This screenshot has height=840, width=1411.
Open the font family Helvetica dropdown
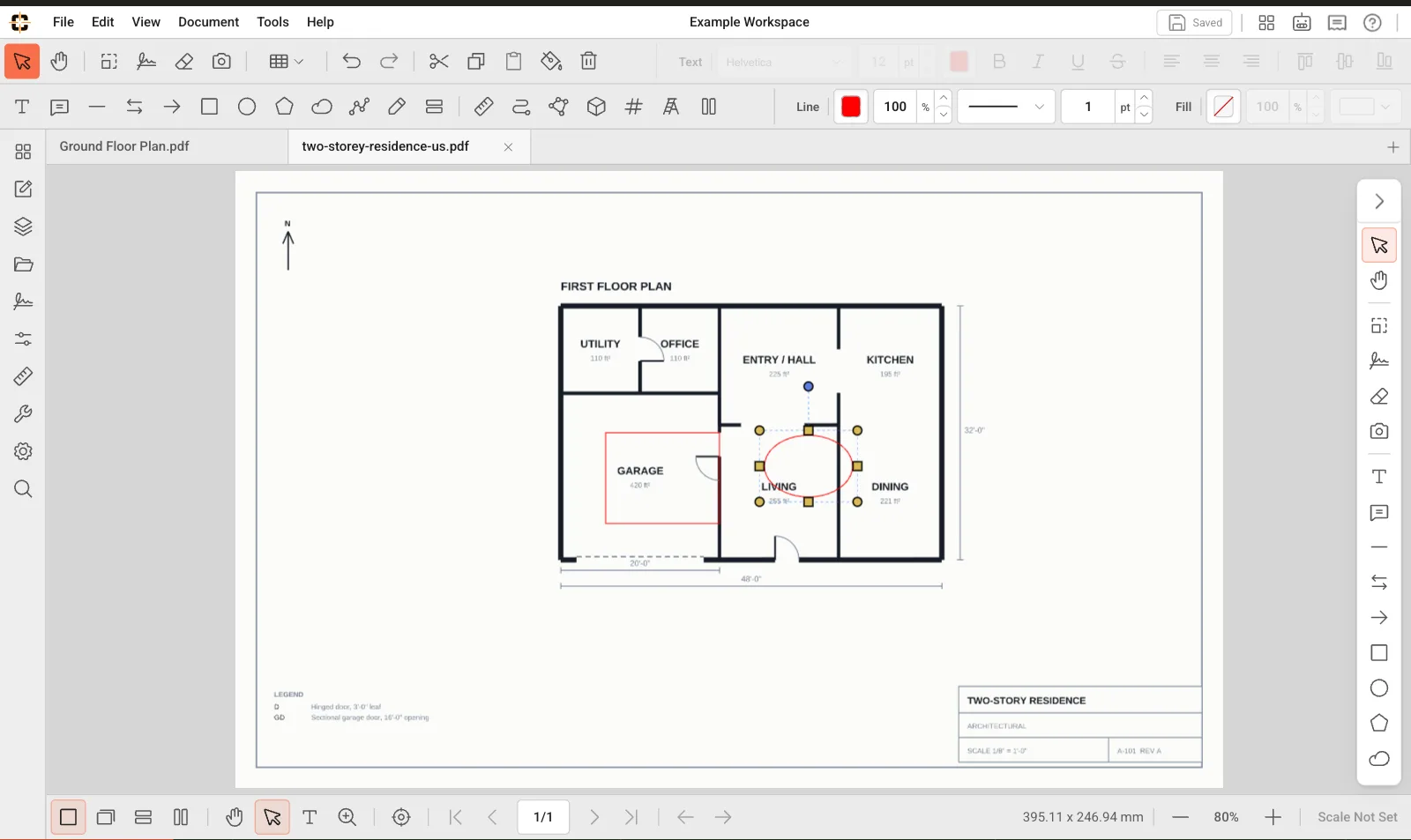tap(784, 62)
